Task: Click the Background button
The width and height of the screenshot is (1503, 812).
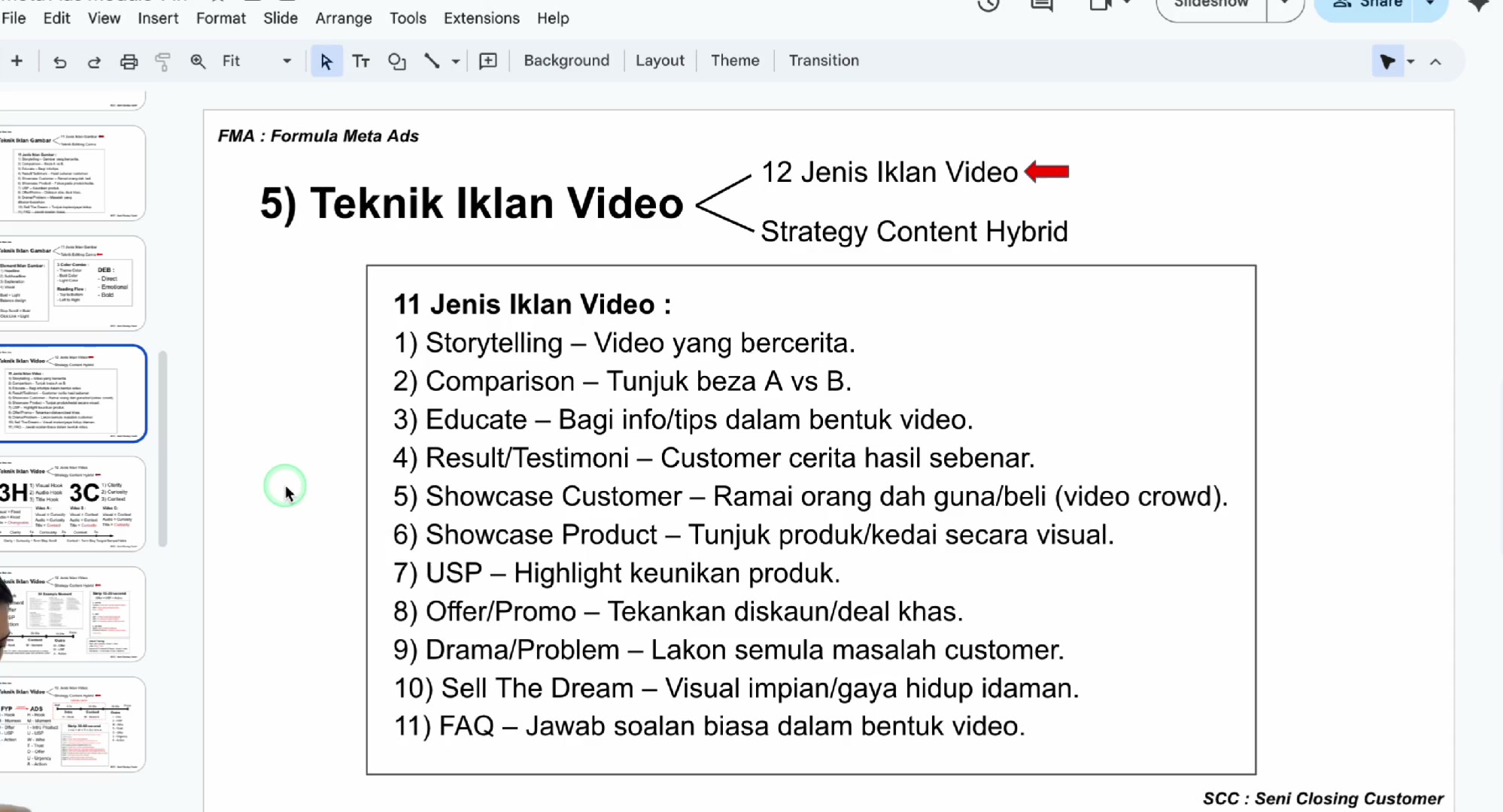Action: (566, 60)
